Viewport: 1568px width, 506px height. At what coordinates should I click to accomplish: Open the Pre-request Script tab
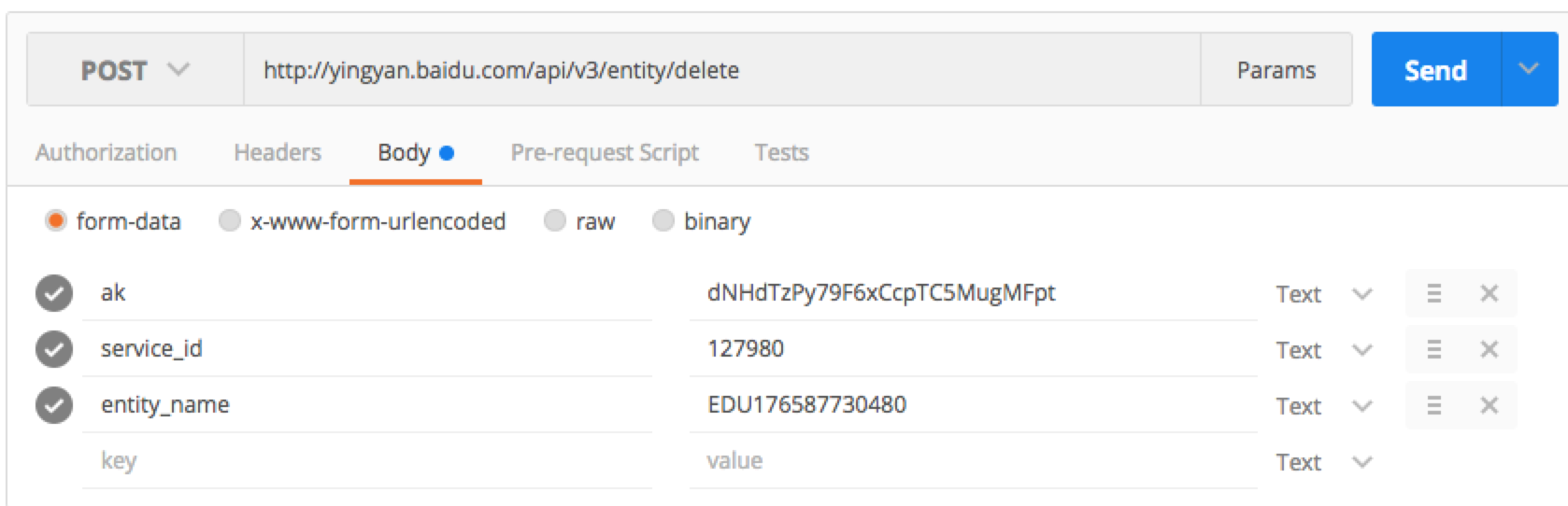click(x=604, y=152)
